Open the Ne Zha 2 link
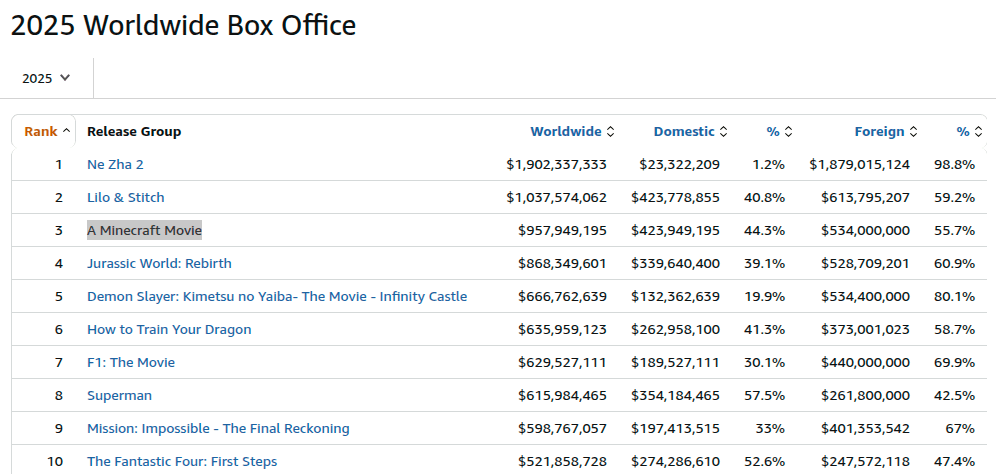 (x=115, y=164)
